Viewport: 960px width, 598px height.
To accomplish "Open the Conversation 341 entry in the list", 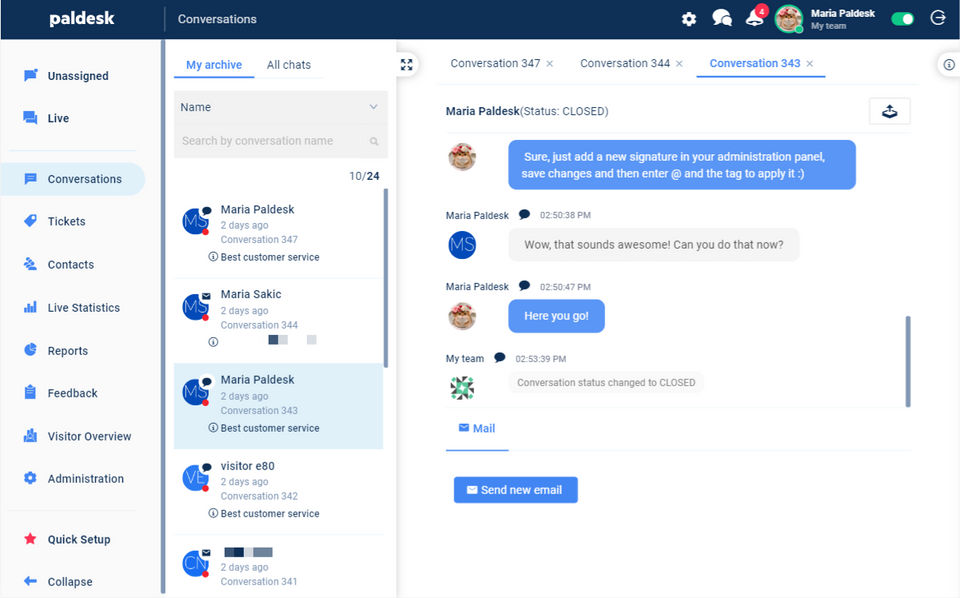I will coord(279,566).
